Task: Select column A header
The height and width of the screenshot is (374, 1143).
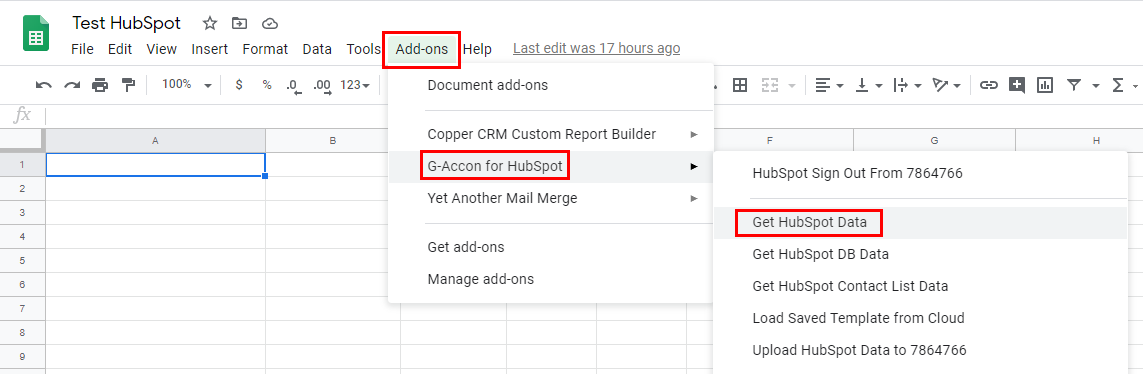Action: tap(155, 140)
